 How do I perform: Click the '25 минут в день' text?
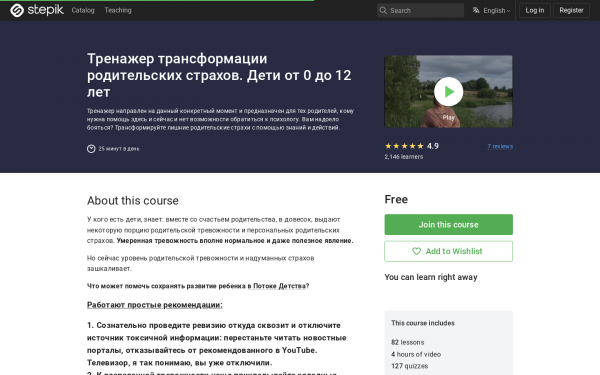[x=119, y=148]
